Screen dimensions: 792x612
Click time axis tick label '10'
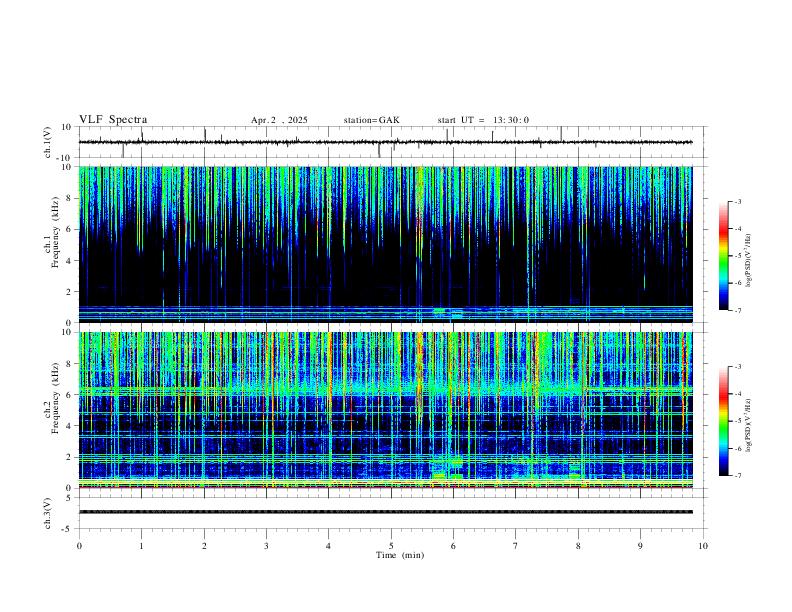pos(703,546)
